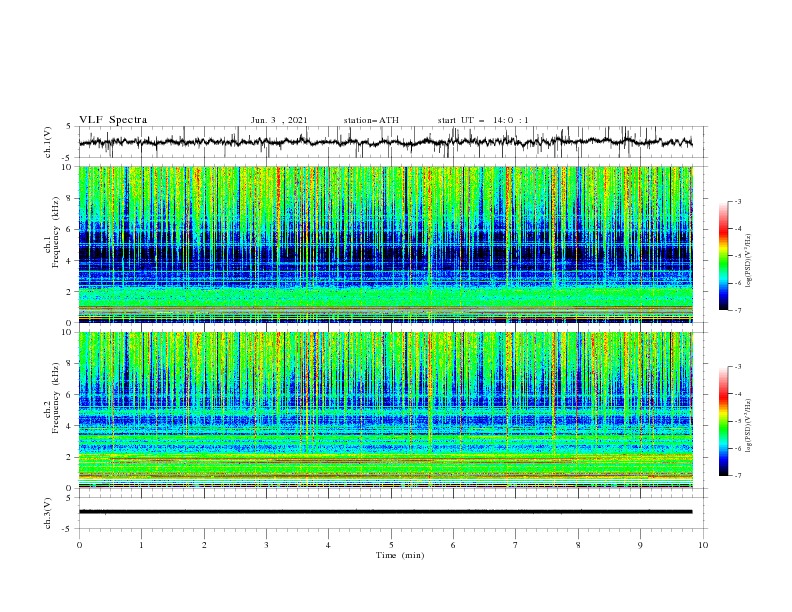The width and height of the screenshot is (792, 612).
Task: Select the "Time (min)" axis label
Action: 400,555
